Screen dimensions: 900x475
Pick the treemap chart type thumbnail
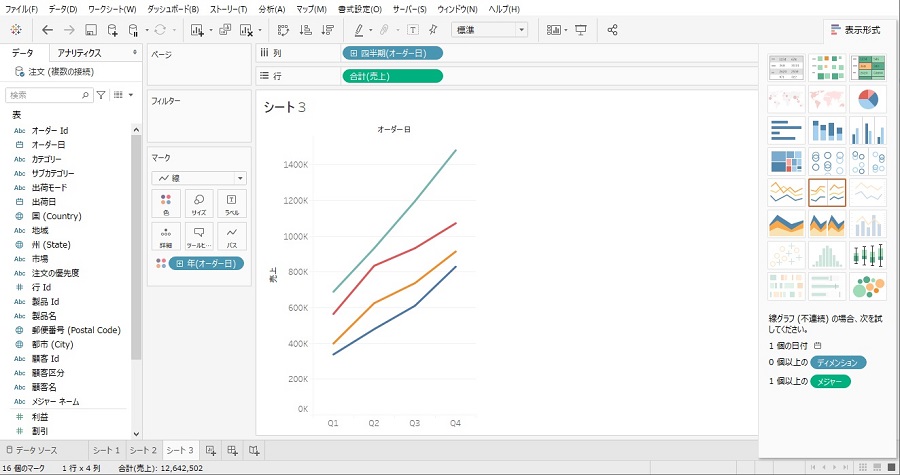pos(786,161)
